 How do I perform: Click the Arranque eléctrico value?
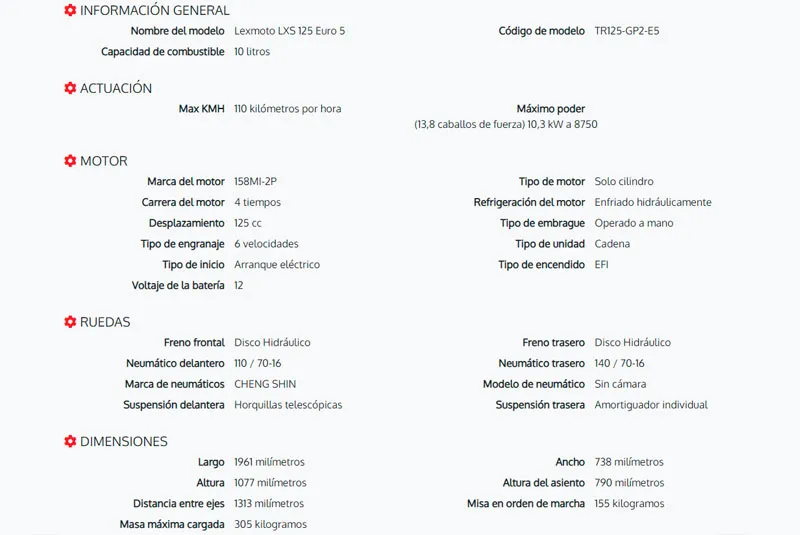click(277, 265)
